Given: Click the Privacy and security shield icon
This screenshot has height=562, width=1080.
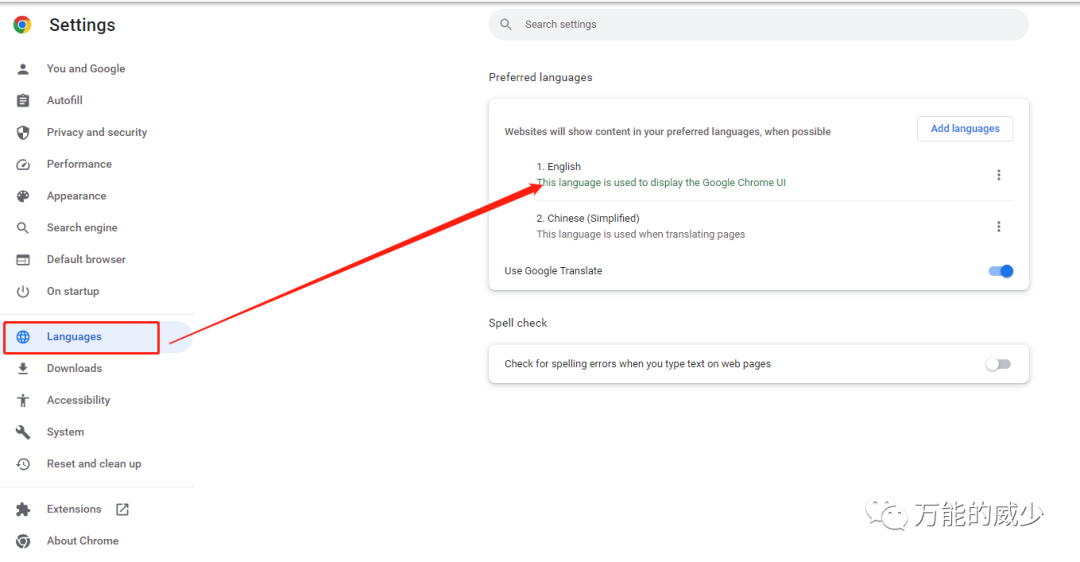Looking at the screenshot, I should [23, 132].
